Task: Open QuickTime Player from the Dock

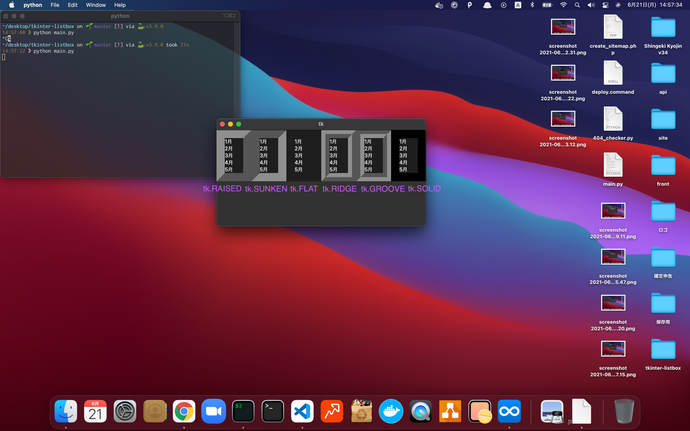Action: click(421, 411)
